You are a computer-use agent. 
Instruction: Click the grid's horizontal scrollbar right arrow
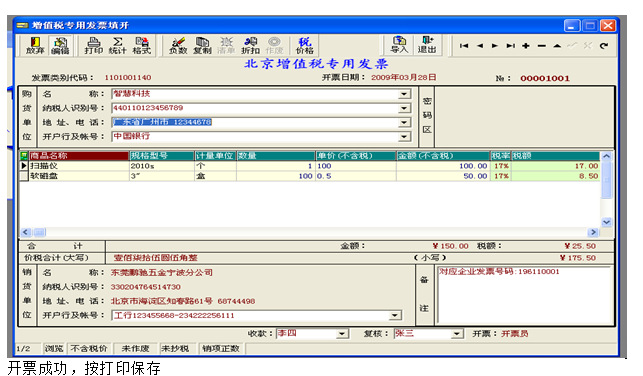(x=593, y=232)
